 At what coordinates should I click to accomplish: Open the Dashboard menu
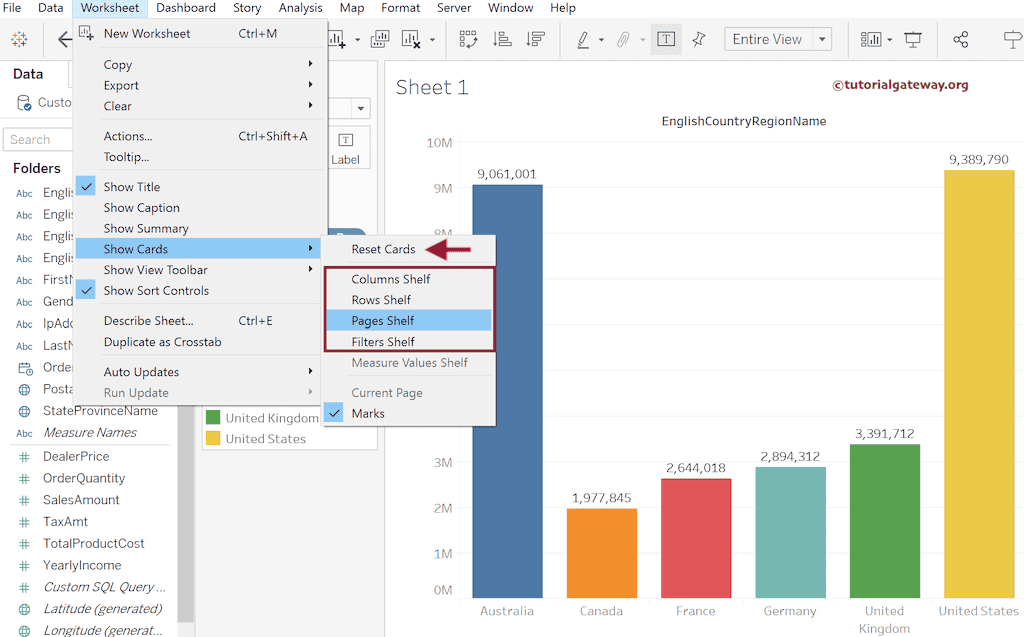pos(186,8)
